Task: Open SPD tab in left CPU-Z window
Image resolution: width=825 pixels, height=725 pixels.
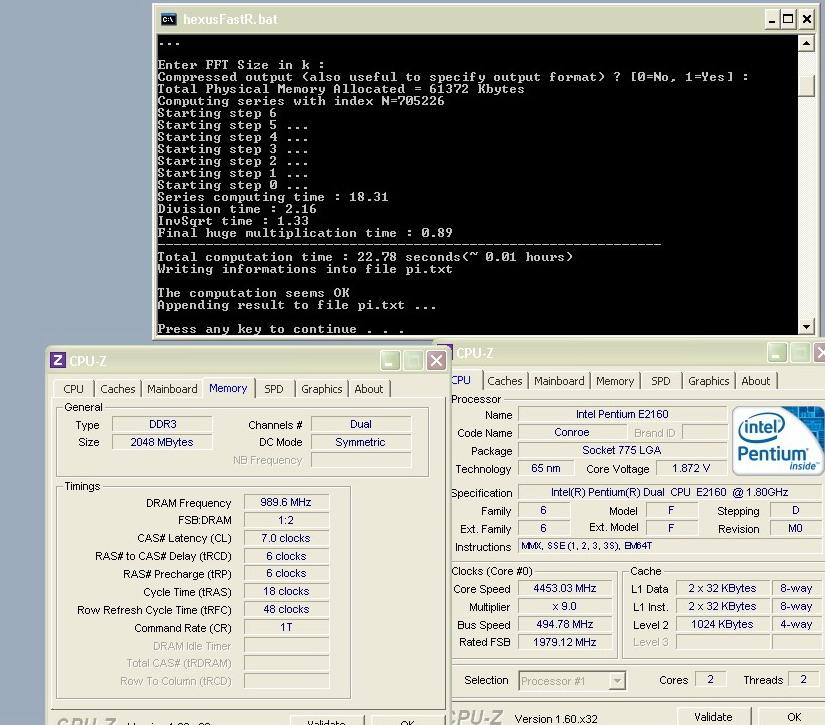Action: click(274, 389)
